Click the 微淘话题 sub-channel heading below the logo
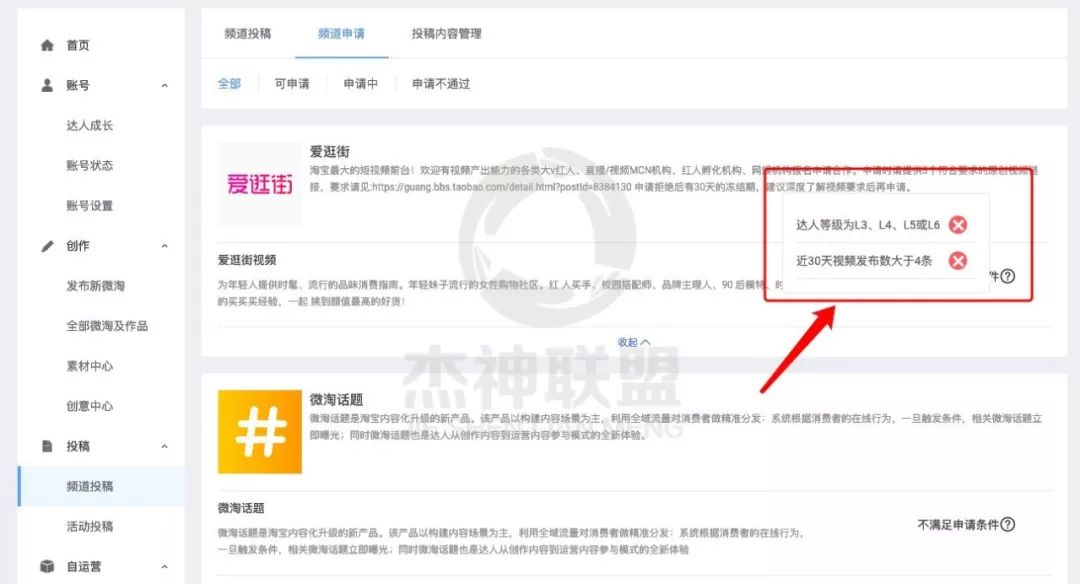The image size is (1080, 584). point(241,508)
